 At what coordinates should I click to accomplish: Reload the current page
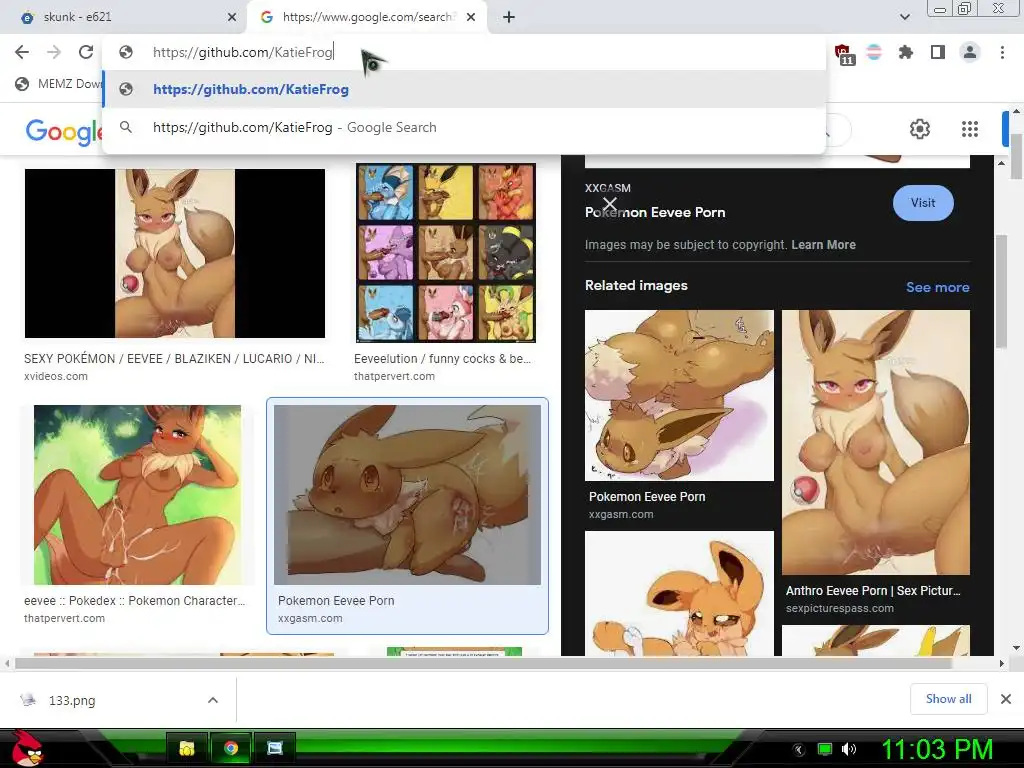(86, 52)
